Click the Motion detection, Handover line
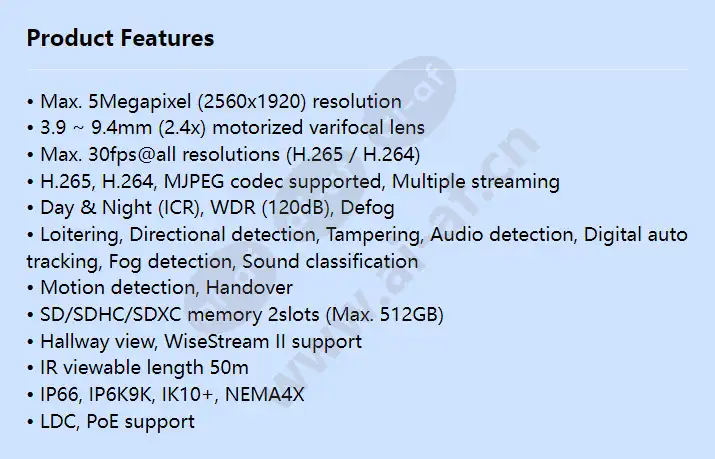715x459 pixels. [x=160, y=288]
